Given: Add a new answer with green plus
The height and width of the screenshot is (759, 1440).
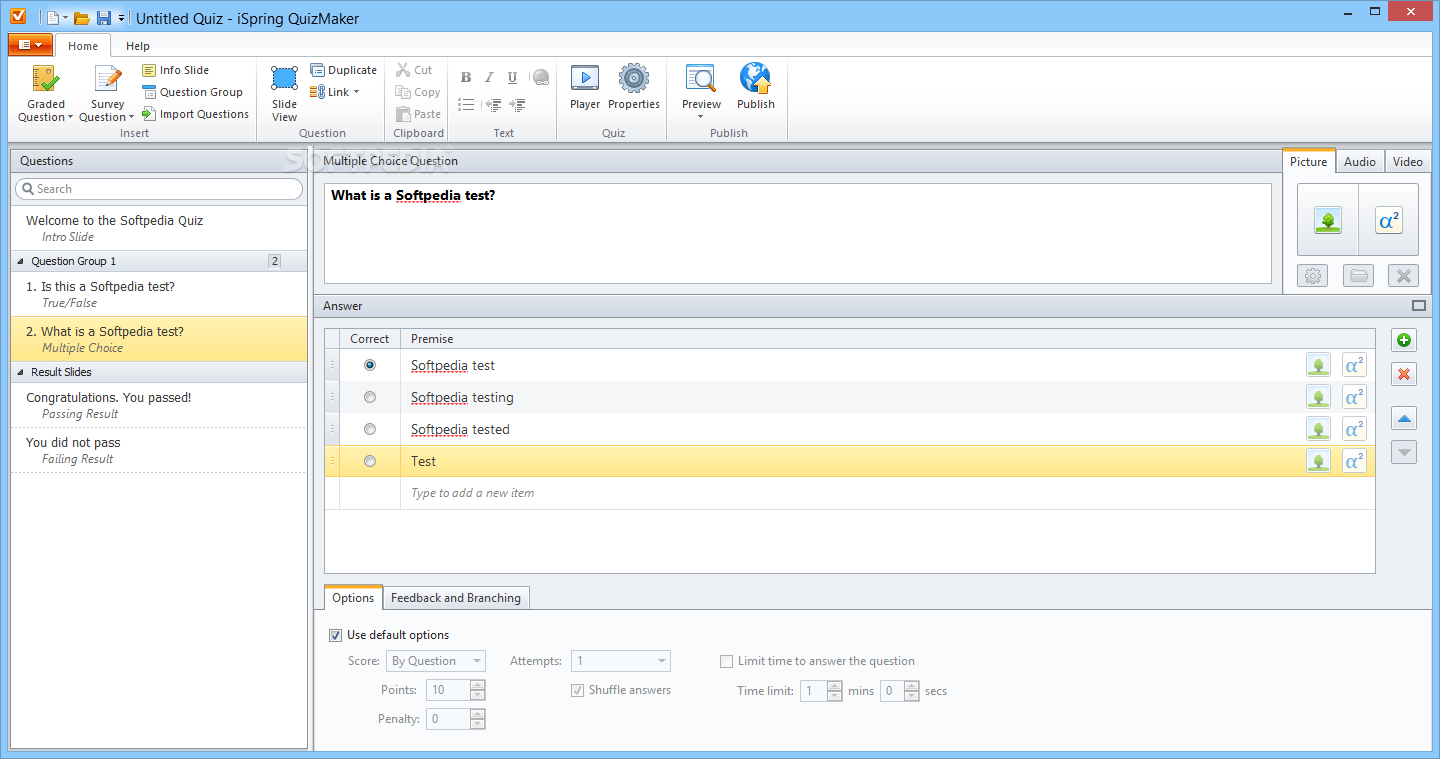Looking at the screenshot, I should click(x=1404, y=341).
